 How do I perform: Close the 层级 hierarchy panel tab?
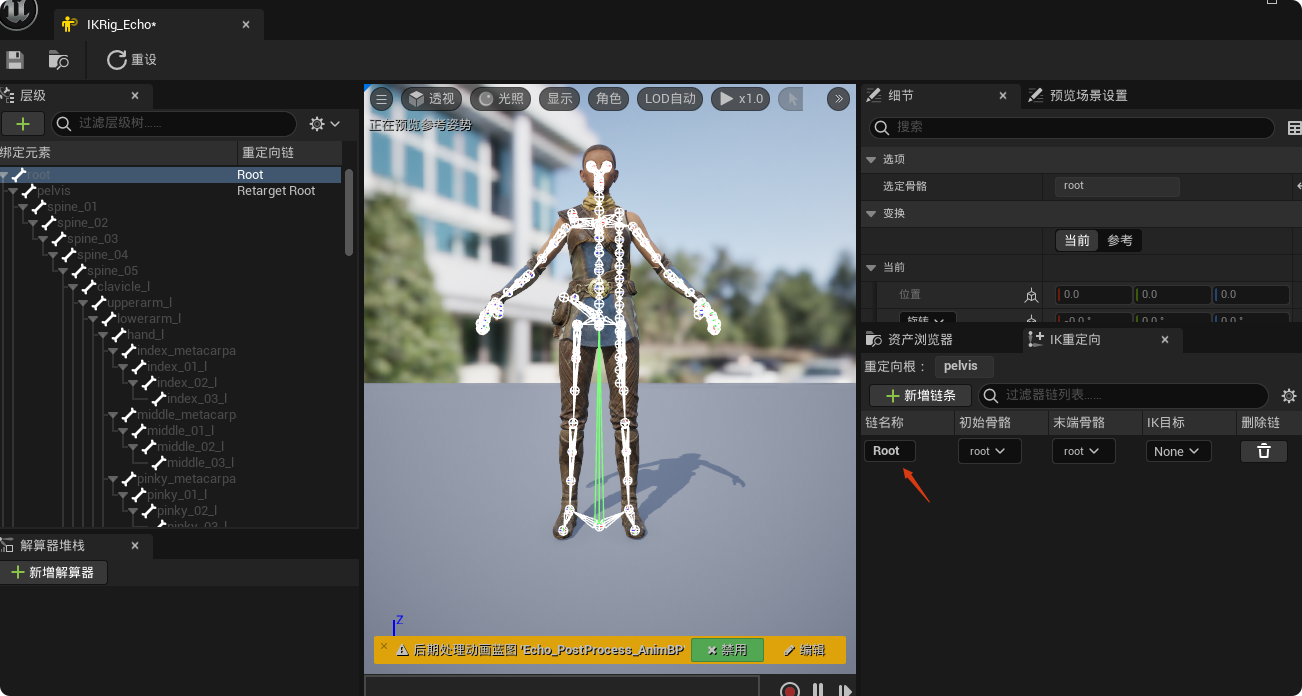click(135, 95)
